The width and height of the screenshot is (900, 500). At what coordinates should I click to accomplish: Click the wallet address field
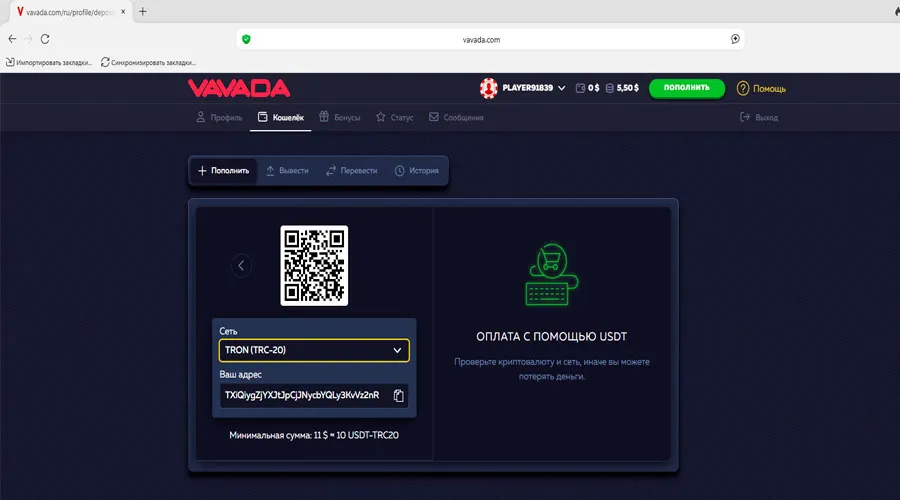point(314,396)
